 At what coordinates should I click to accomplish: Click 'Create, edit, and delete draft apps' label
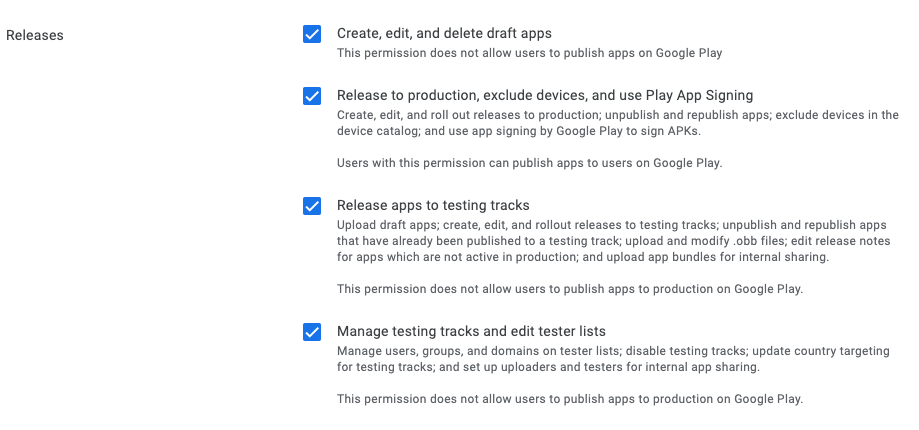click(444, 33)
